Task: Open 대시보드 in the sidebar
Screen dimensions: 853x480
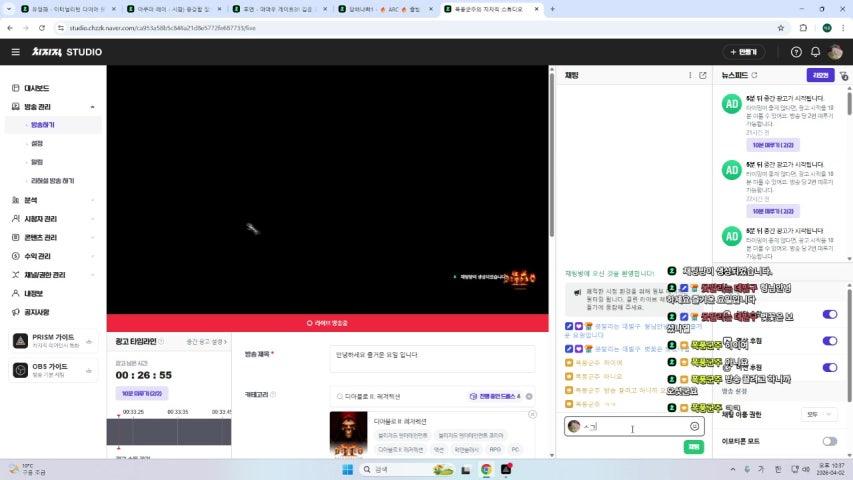Action: [x=36, y=88]
